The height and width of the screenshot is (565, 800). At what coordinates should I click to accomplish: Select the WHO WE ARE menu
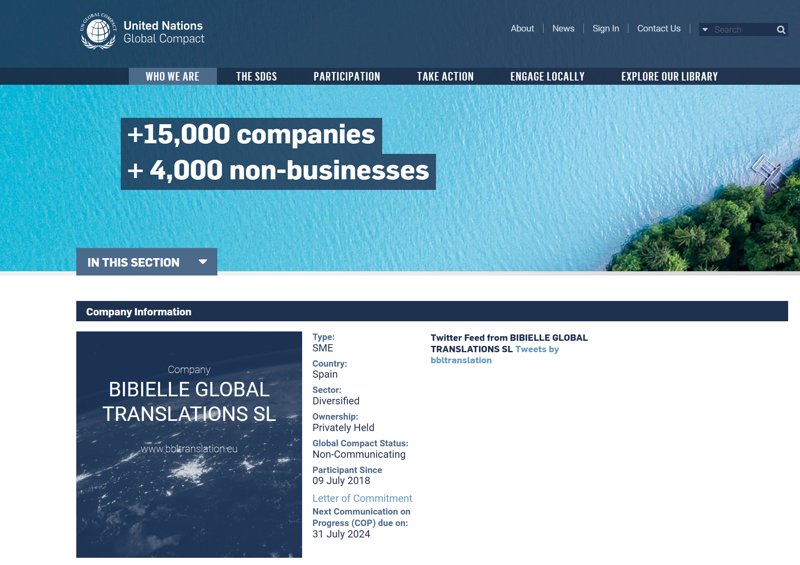point(172,76)
